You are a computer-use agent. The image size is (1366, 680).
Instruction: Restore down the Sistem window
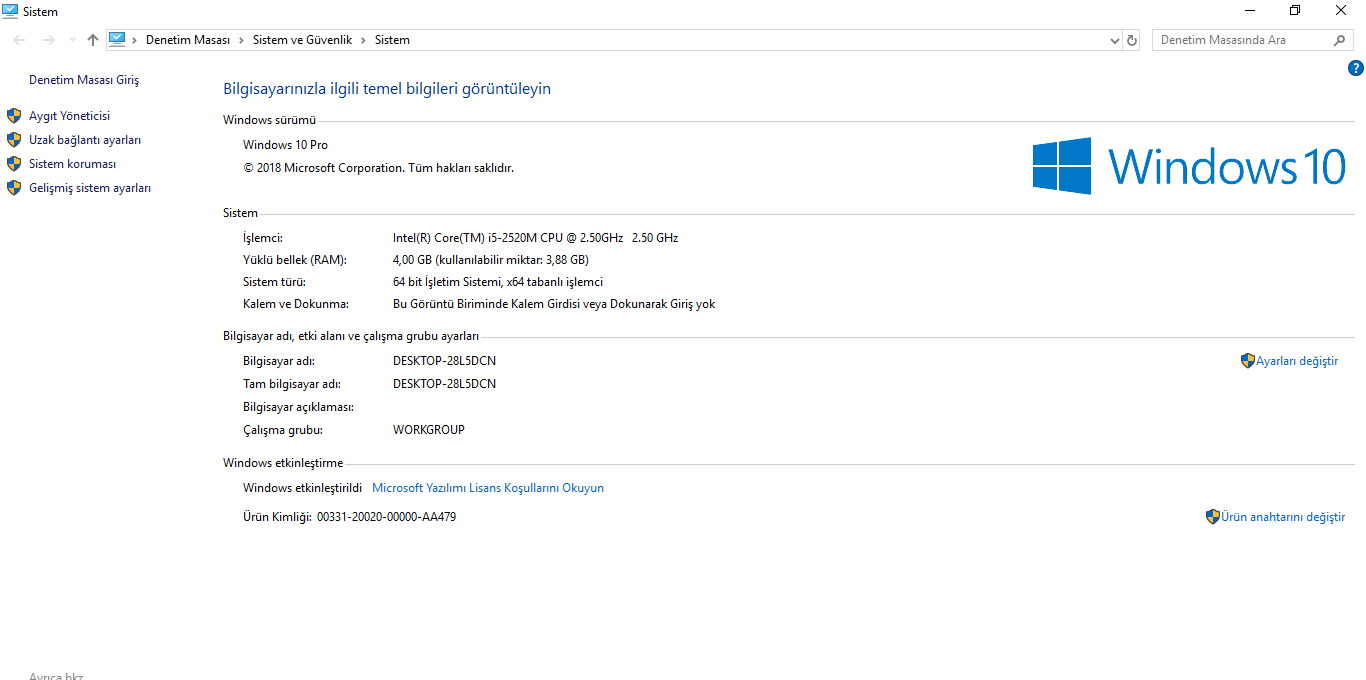click(1295, 11)
